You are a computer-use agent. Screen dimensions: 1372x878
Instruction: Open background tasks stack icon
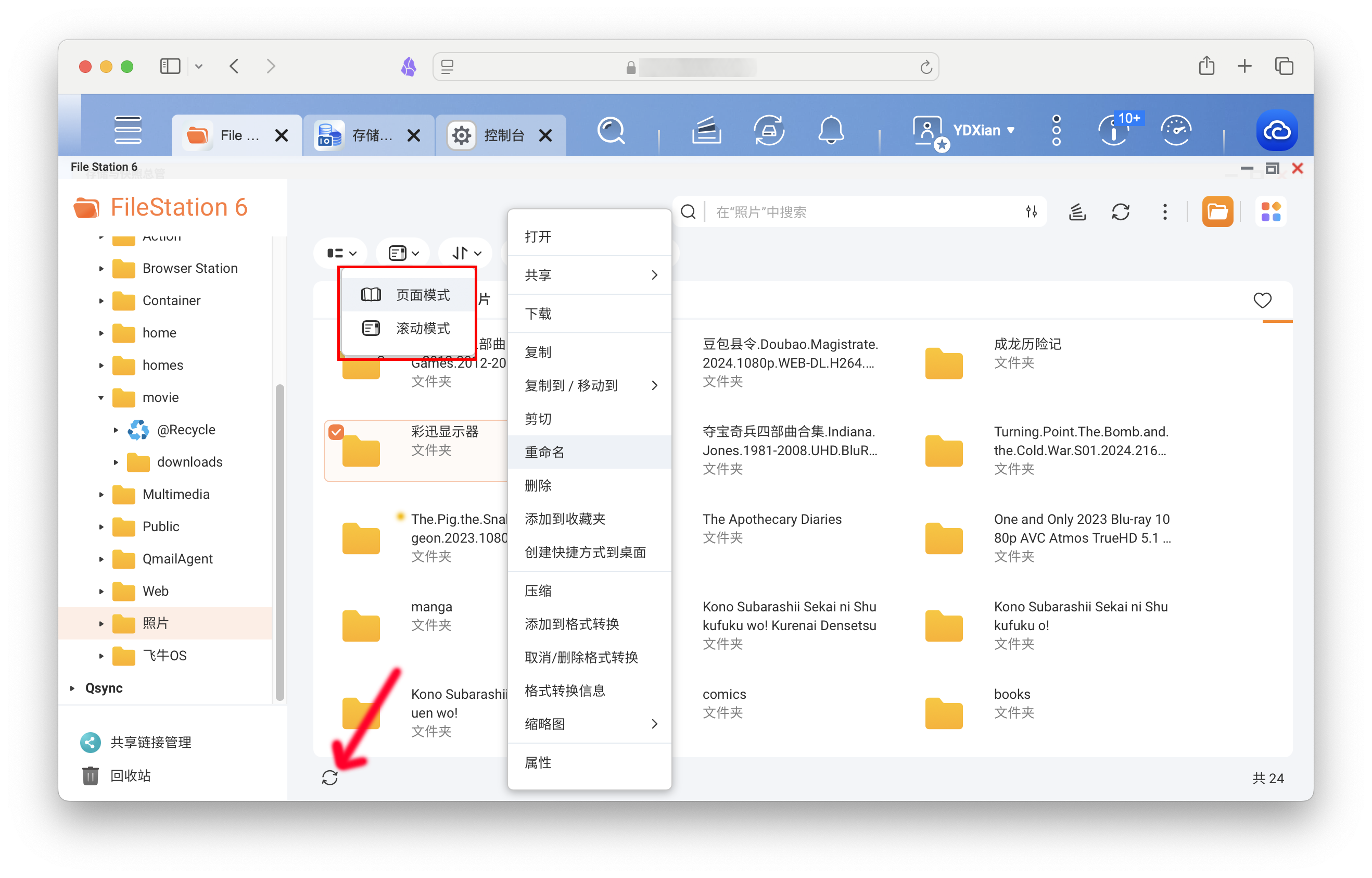pyautogui.click(x=706, y=131)
